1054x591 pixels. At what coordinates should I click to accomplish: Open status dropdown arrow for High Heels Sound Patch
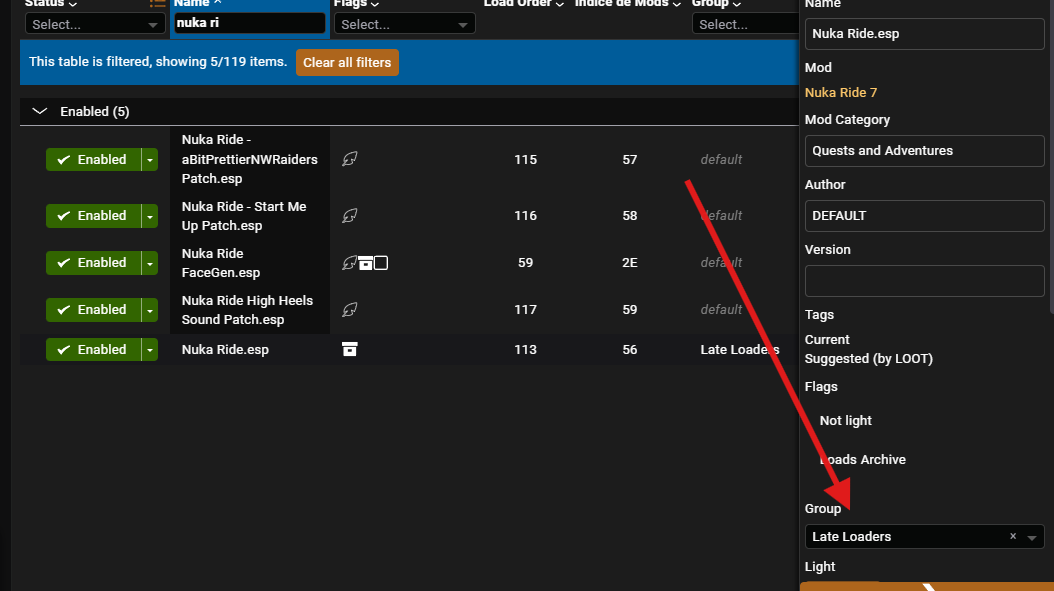point(150,310)
